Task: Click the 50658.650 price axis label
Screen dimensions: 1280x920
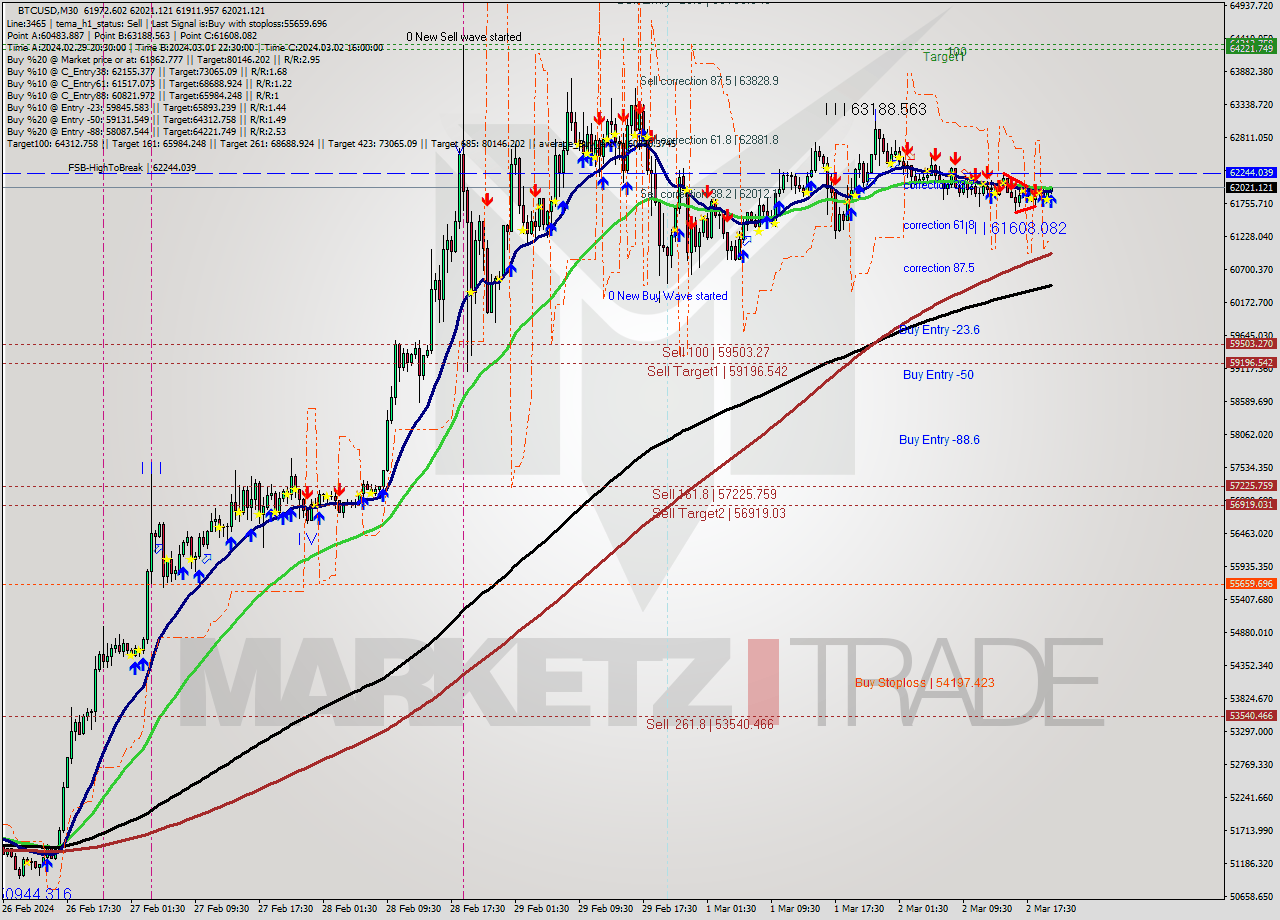Action: (x=1251, y=896)
